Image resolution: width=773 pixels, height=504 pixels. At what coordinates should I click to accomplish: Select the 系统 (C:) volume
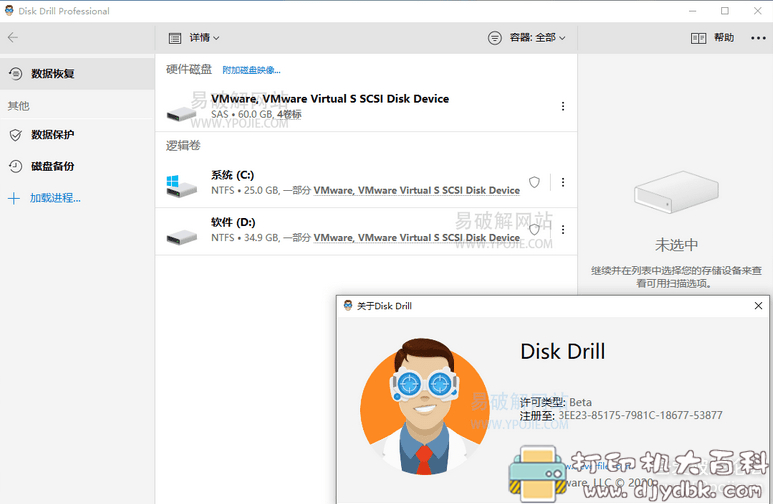(x=366, y=182)
